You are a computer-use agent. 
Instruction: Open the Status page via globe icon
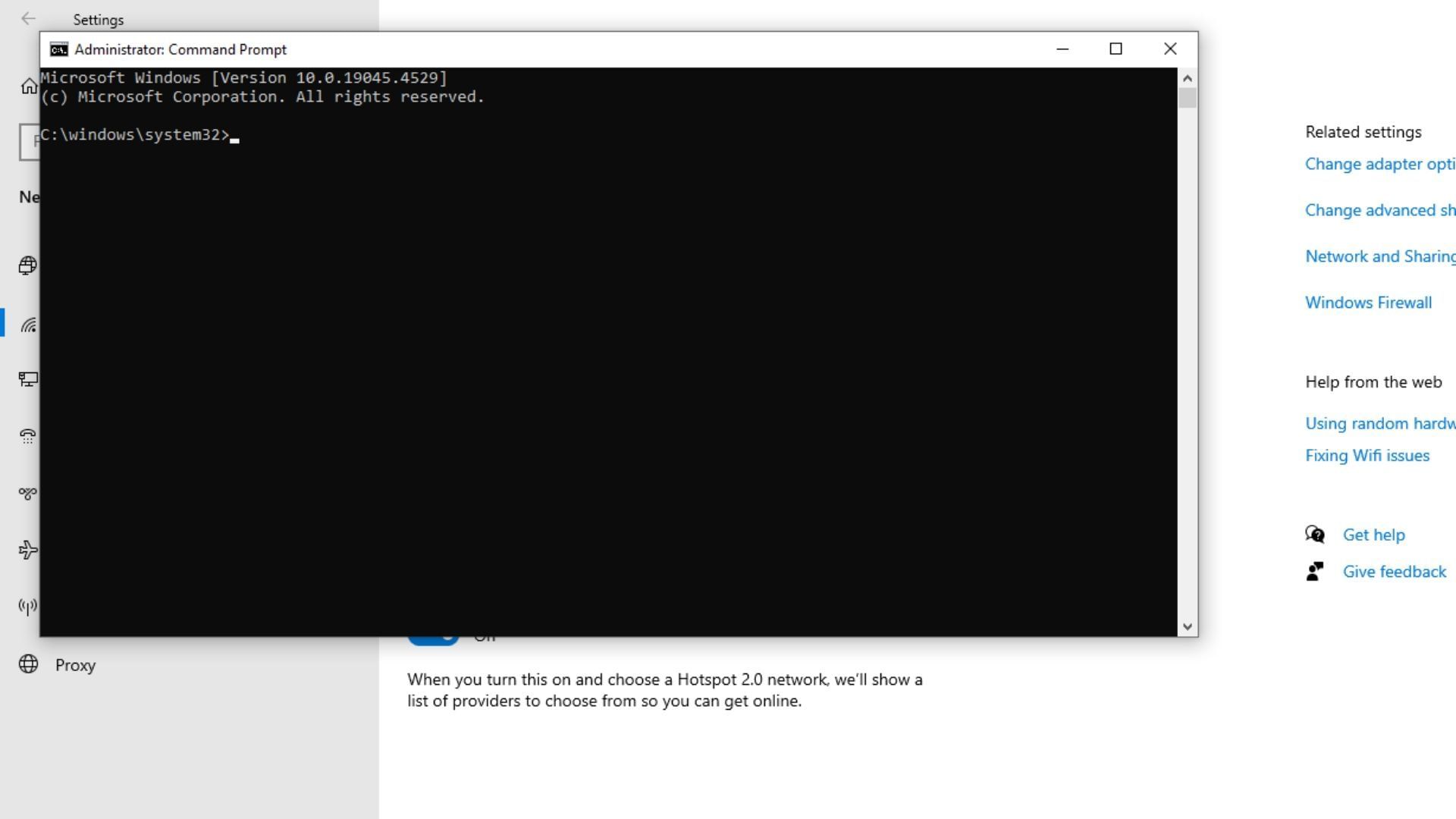pos(28,265)
